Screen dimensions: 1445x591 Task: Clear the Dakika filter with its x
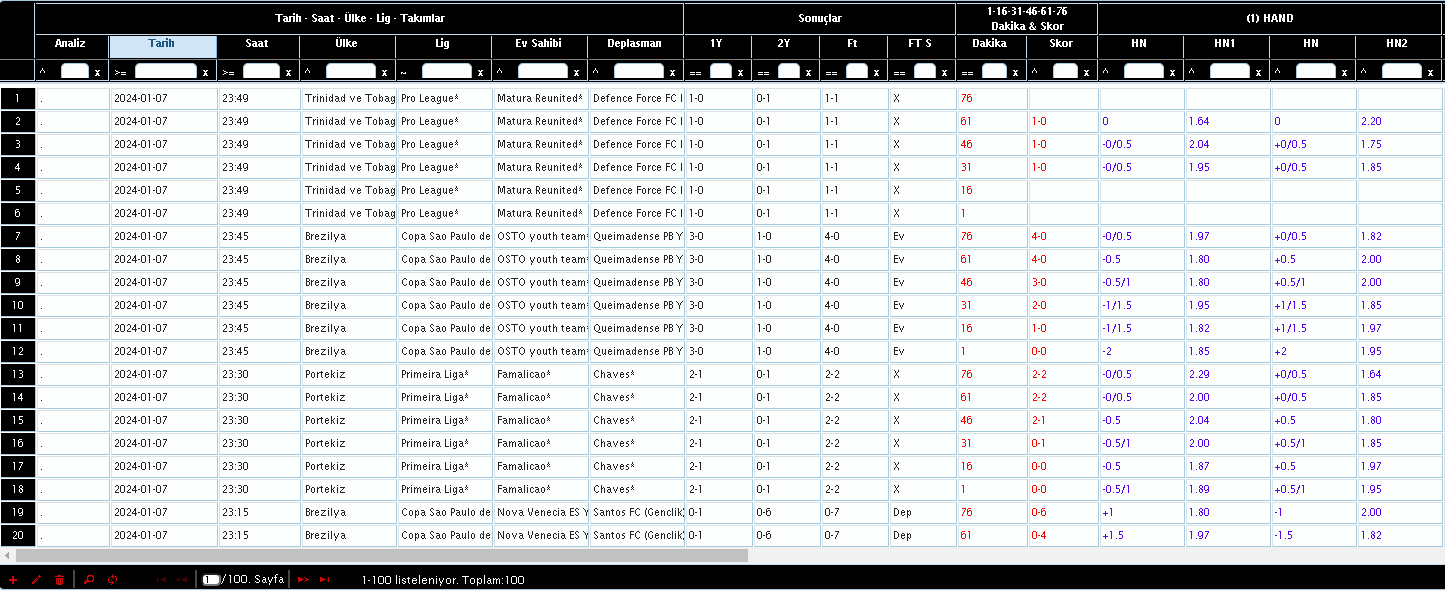(x=1015, y=72)
